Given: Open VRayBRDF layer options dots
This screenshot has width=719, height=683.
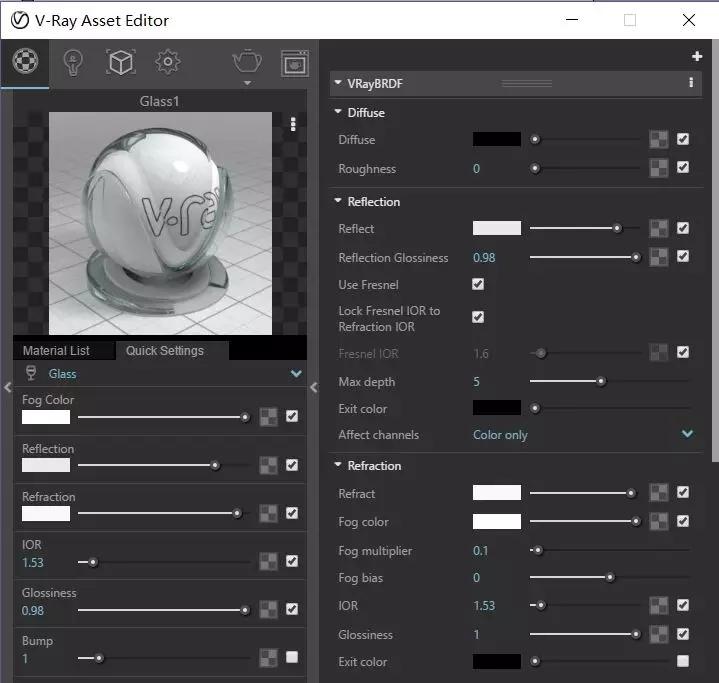Looking at the screenshot, I should tap(691, 83).
